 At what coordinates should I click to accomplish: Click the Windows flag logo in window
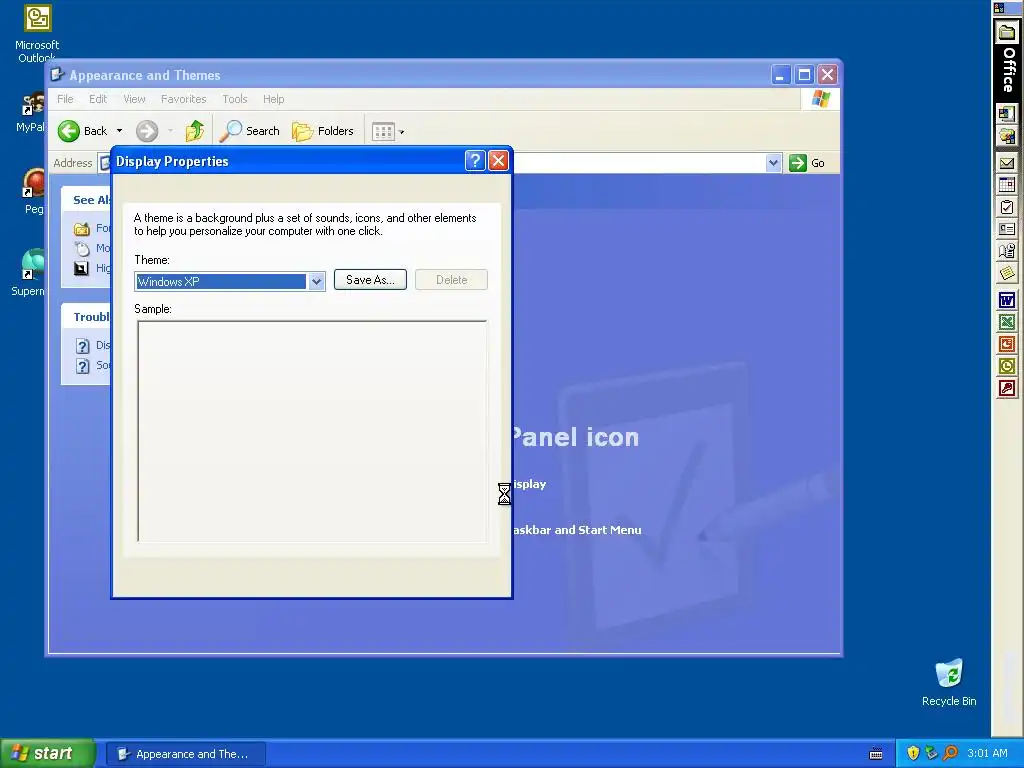820,99
